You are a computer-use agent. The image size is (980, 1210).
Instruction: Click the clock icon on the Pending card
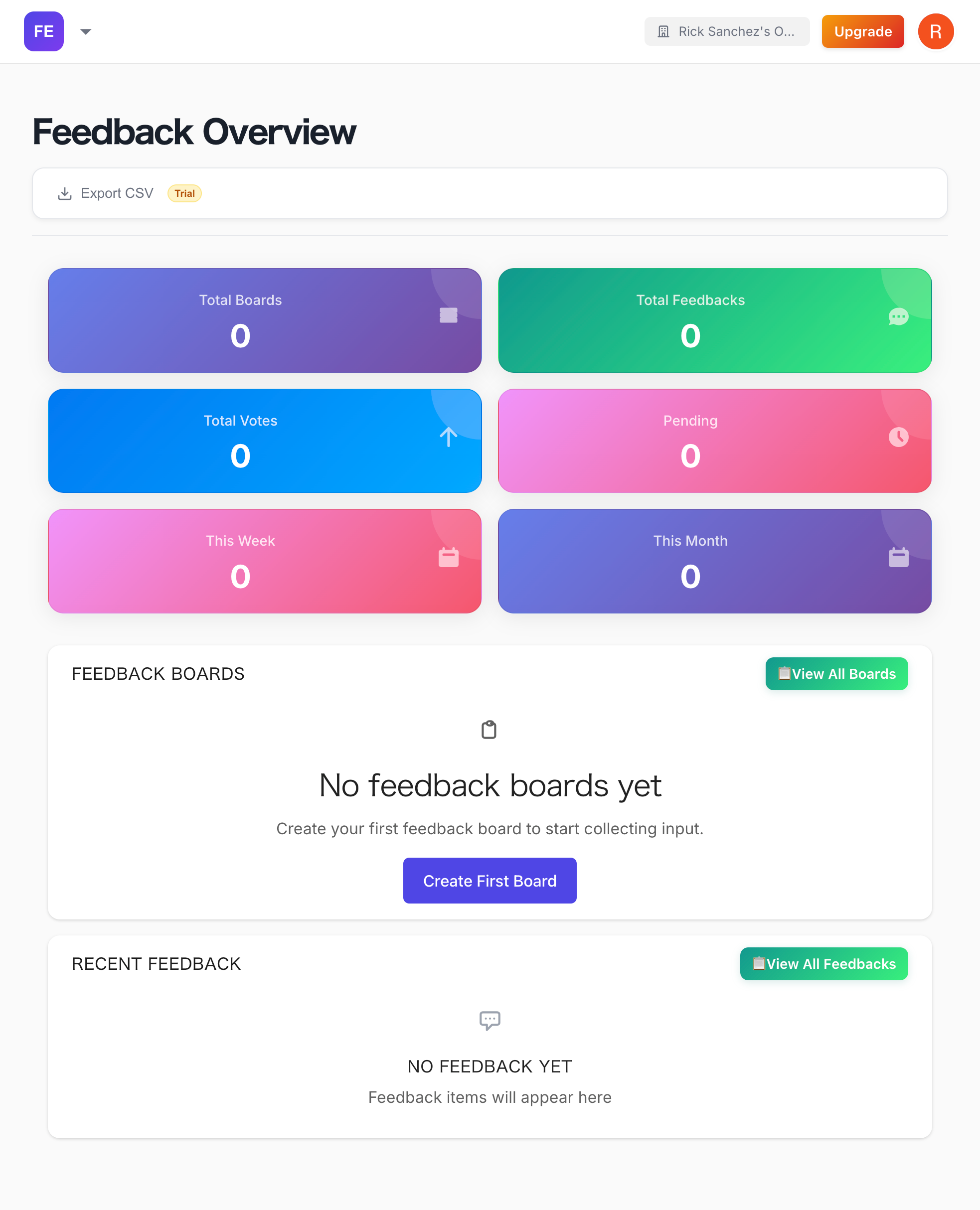coord(898,438)
